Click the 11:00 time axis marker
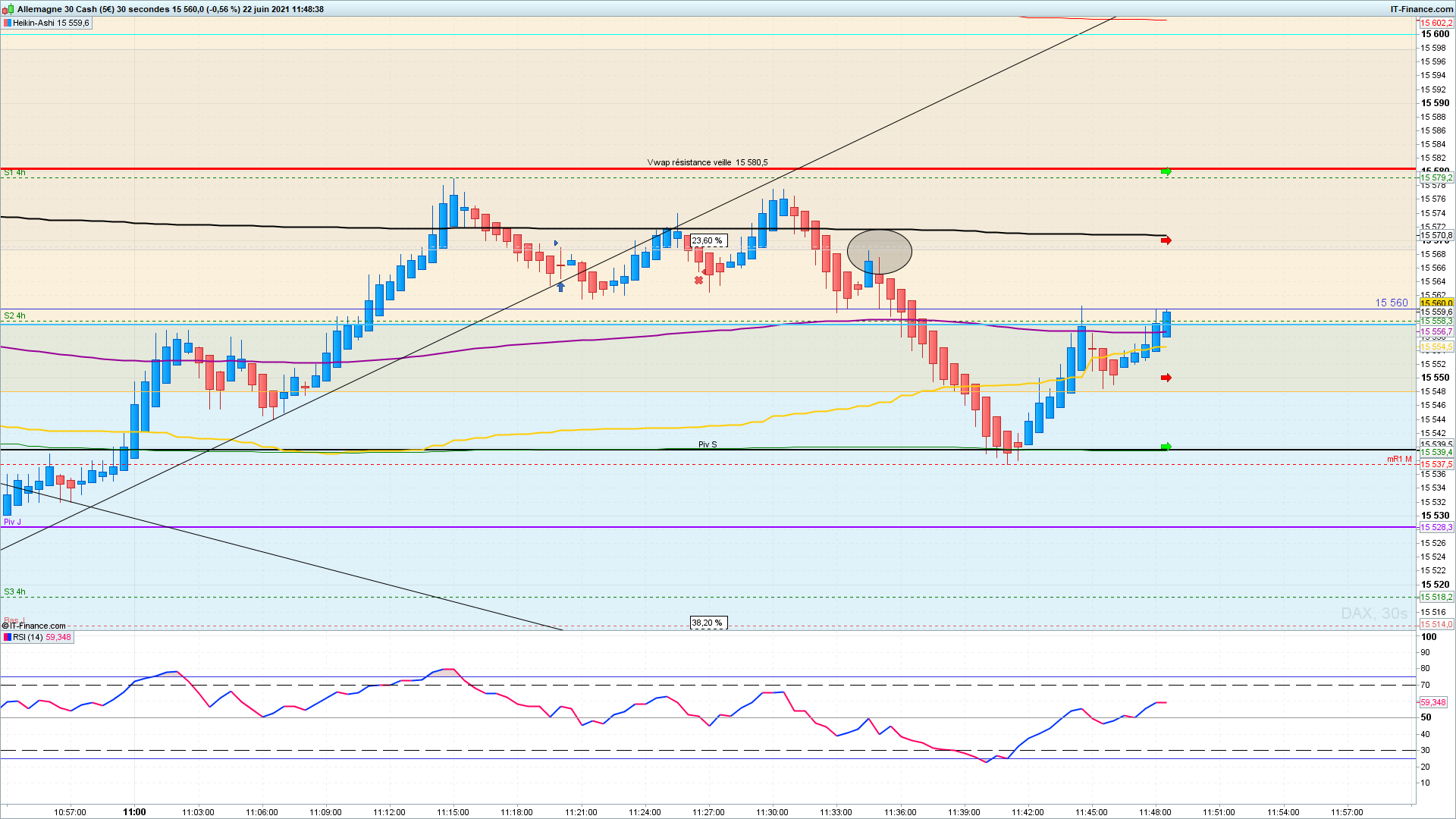Image resolution: width=1456 pixels, height=819 pixels. (x=134, y=811)
